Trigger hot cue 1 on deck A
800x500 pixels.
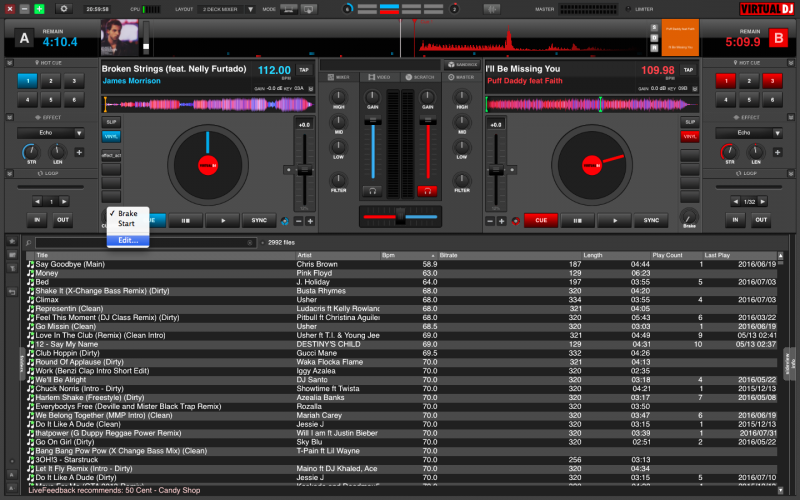pyautogui.click(x=28, y=81)
